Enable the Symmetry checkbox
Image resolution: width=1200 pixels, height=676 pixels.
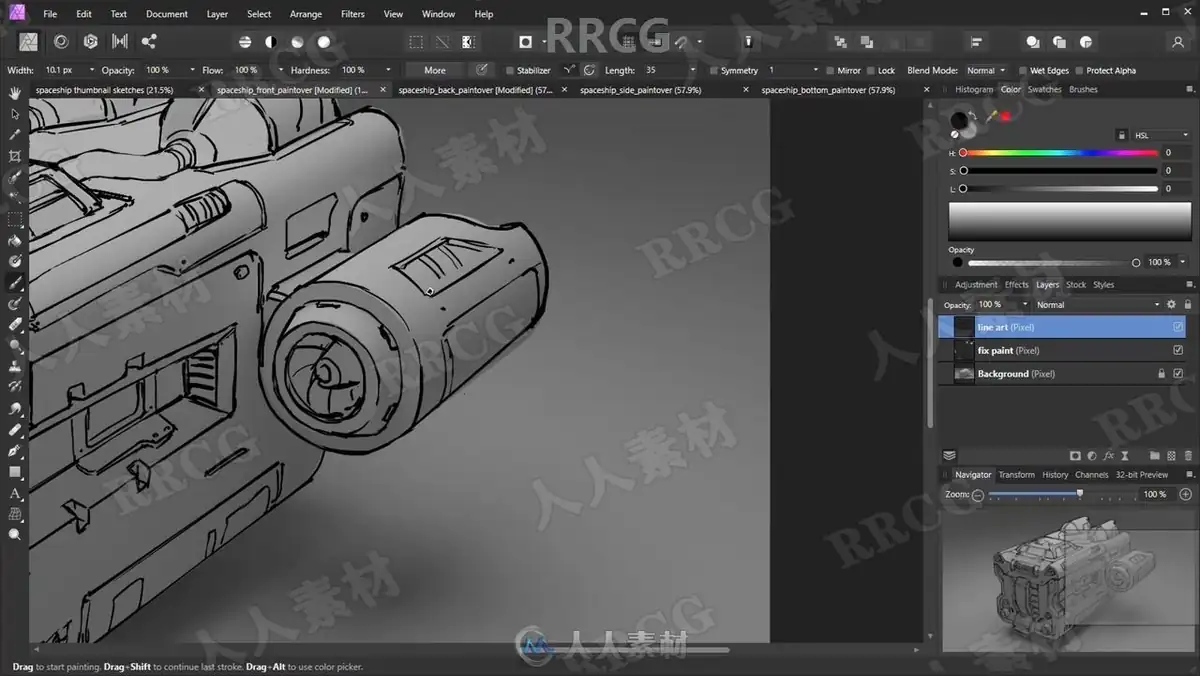(714, 71)
